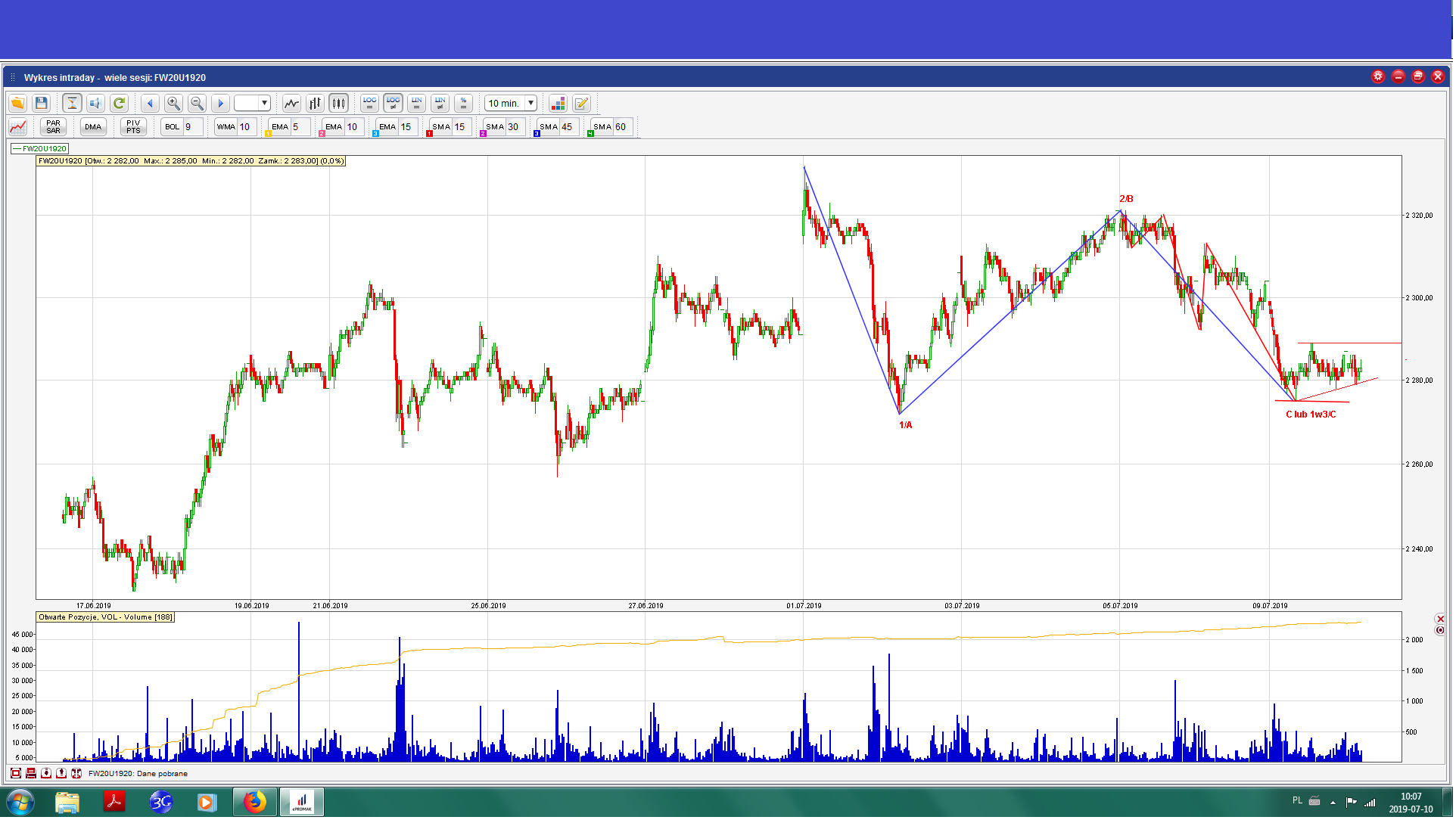The image size is (1456, 820).
Task: Toggle the candlestick chart style button
Action: (x=338, y=104)
